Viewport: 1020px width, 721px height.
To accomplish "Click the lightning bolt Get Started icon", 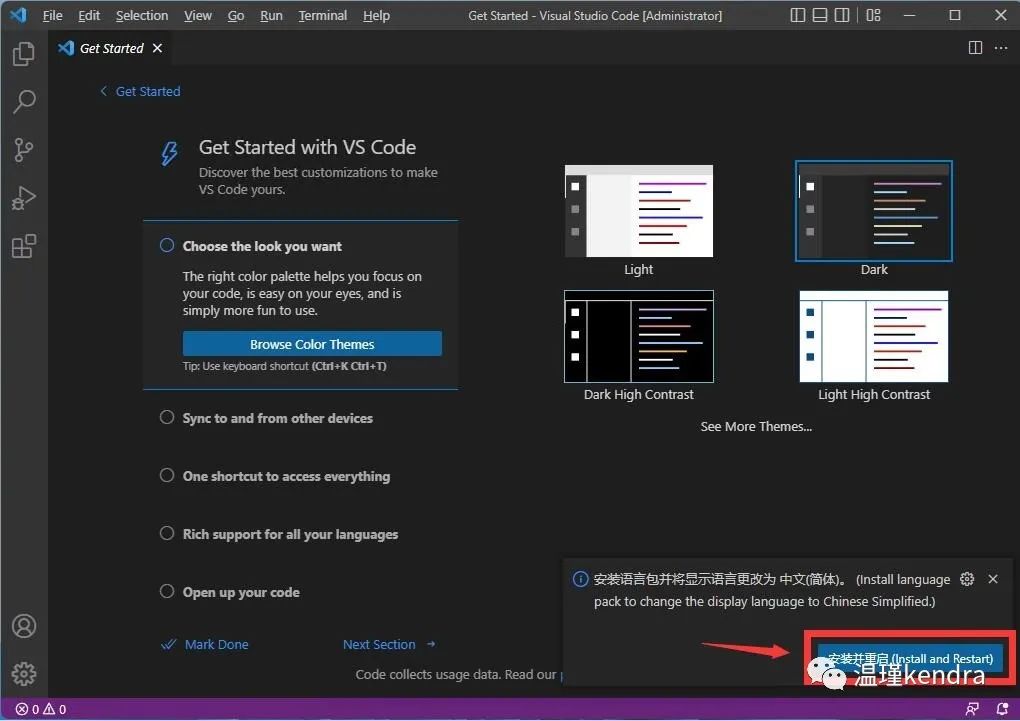I will [x=169, y=154].
